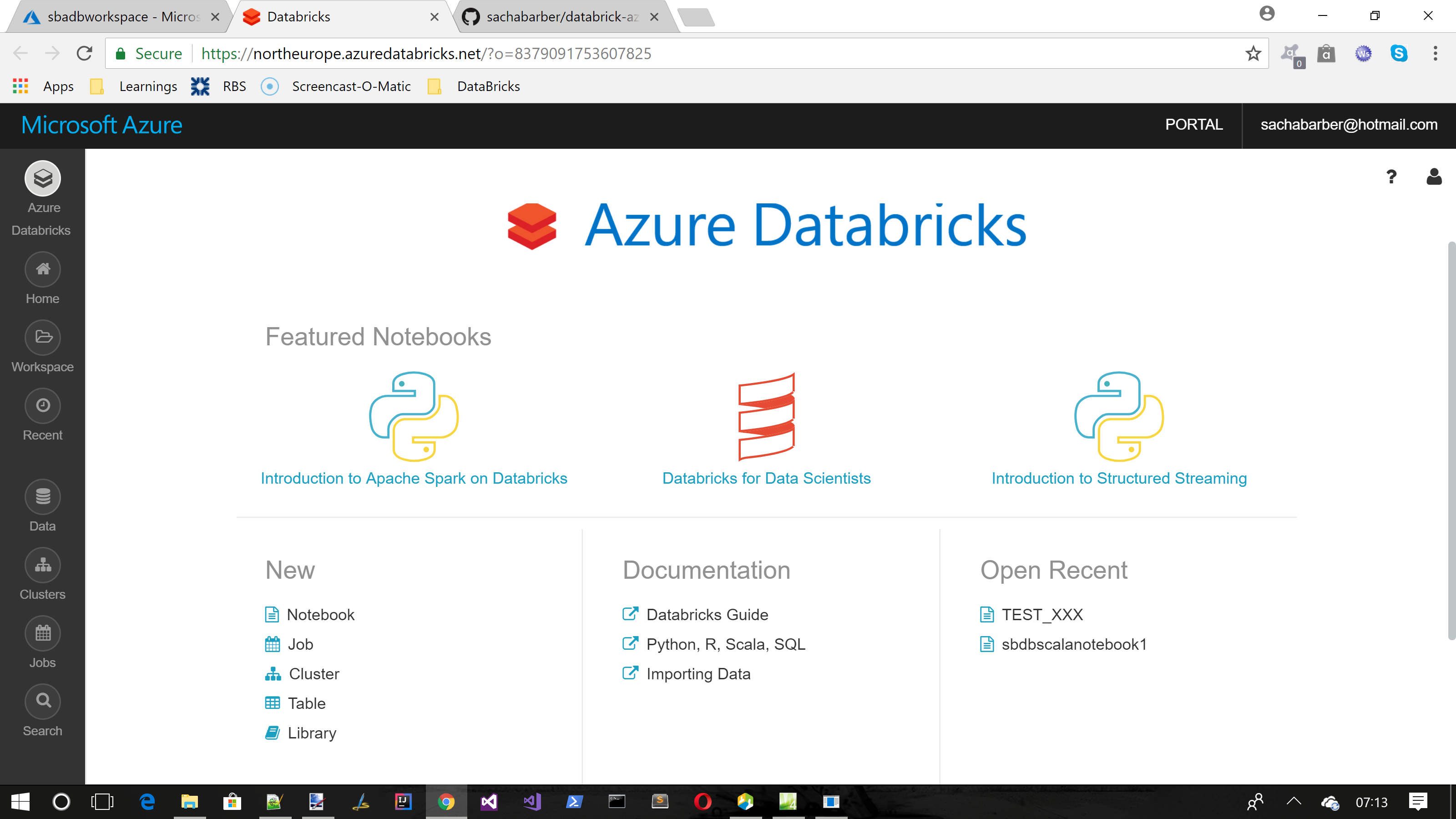1456x819 pixels.
Task: Open Jobs section in sidebar
Action: coord(42,634)
